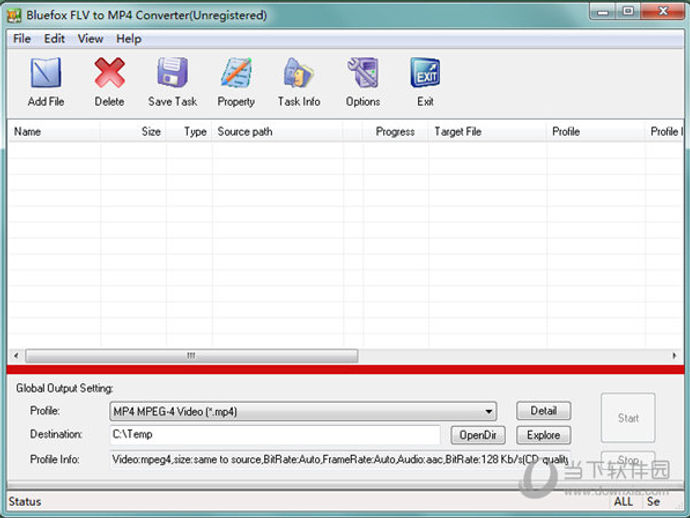Open the Help menu
690x518 pixels.
(128, 39)
